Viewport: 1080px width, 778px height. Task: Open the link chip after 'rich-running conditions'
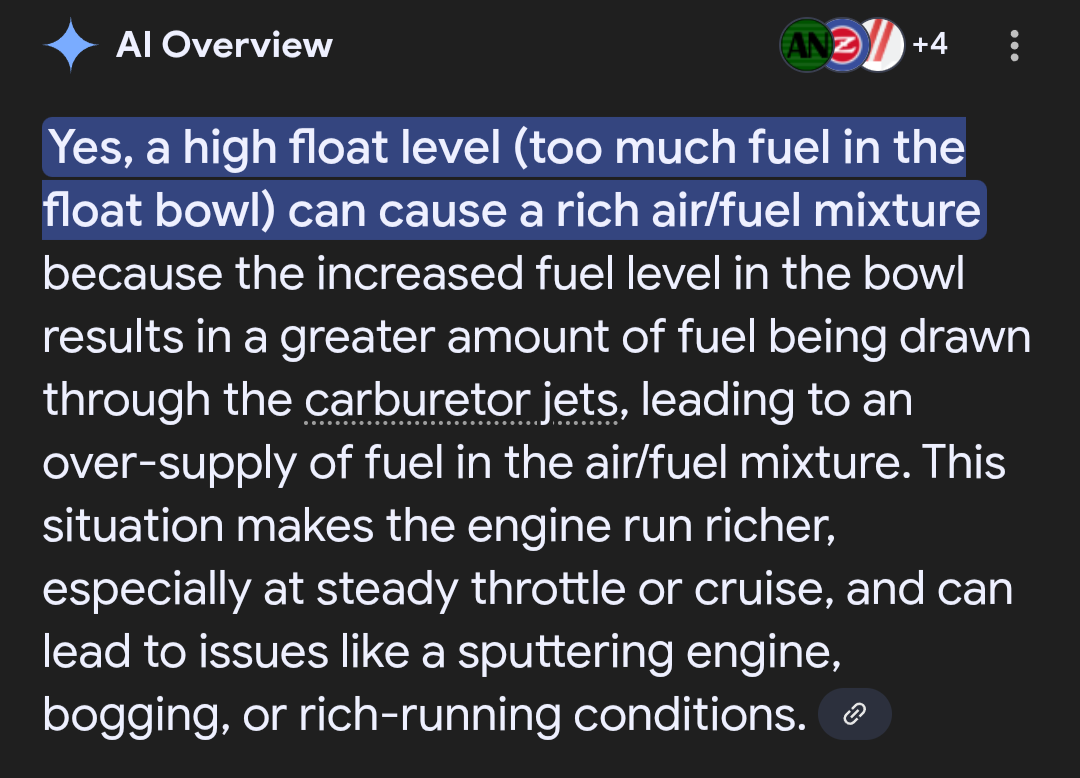(x=854, y=714)
